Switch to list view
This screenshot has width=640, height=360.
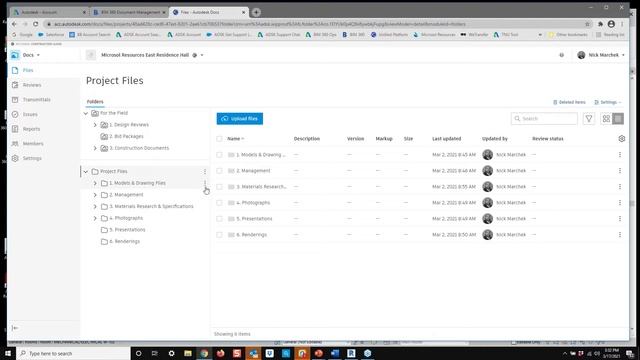618,118
